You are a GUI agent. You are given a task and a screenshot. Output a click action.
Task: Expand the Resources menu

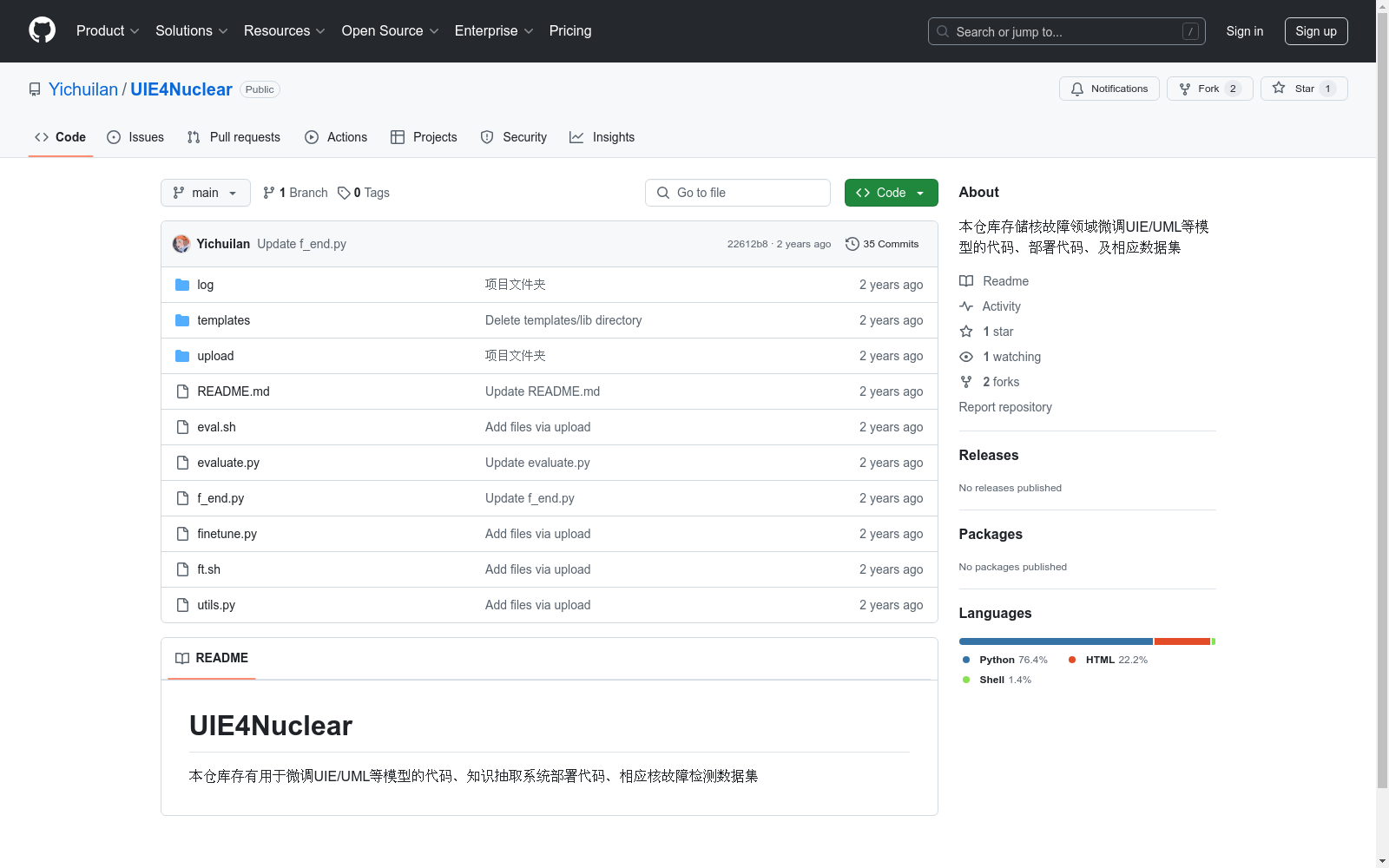point(285,30)
